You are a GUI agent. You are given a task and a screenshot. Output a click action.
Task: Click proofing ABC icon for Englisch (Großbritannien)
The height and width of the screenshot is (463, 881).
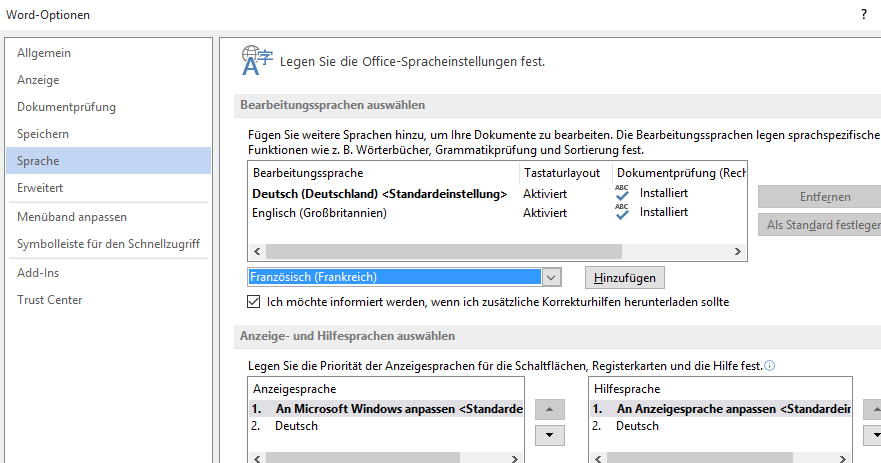point(622,212)
